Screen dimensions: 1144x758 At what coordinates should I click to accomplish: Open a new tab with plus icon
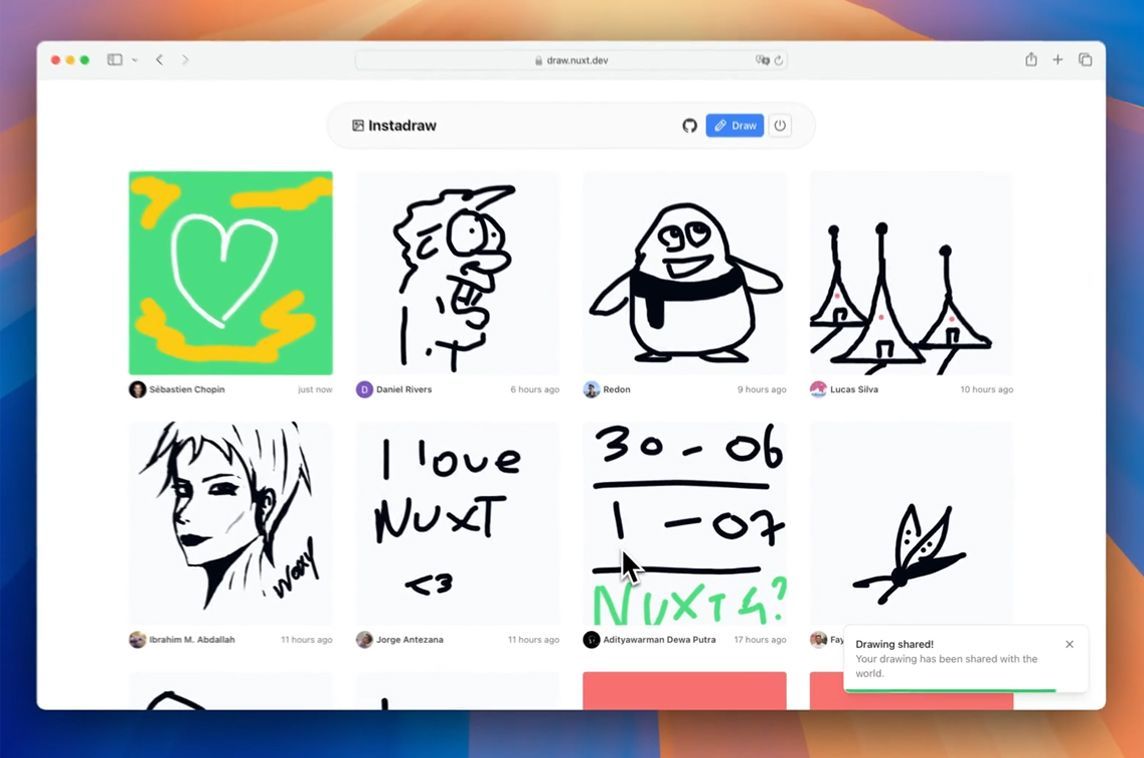pyautogui.click(x=1058, y=60)
